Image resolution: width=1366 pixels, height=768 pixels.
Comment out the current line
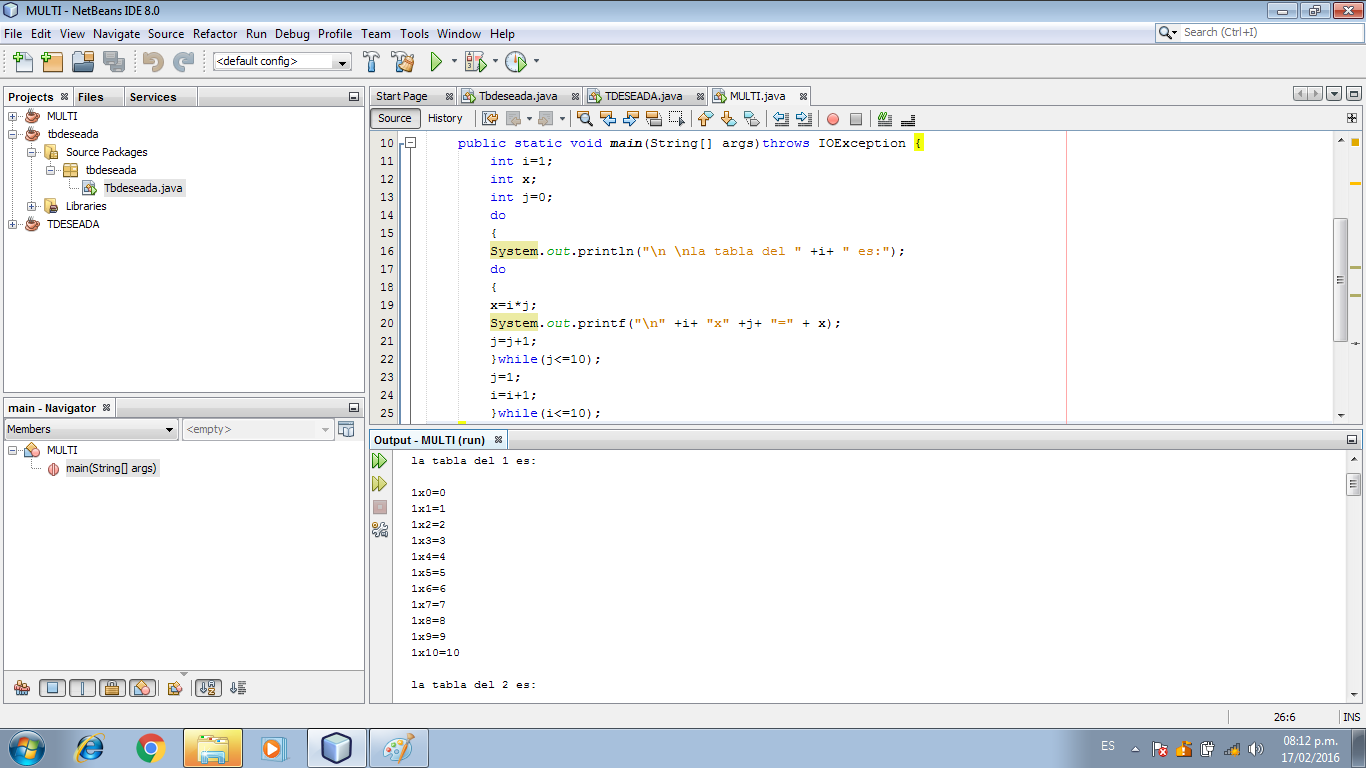click(x=884, y=118)
